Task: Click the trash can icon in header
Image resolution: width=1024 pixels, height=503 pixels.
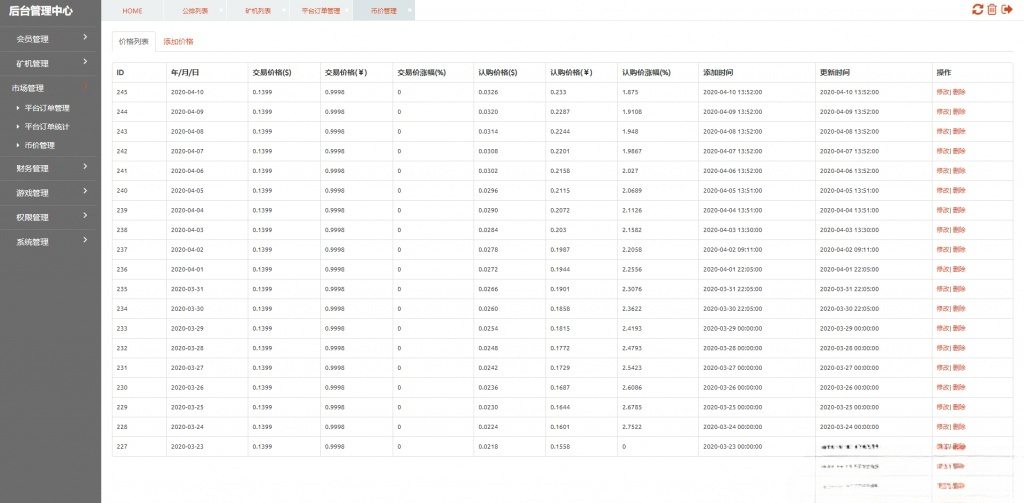Action: click(992, 10)
